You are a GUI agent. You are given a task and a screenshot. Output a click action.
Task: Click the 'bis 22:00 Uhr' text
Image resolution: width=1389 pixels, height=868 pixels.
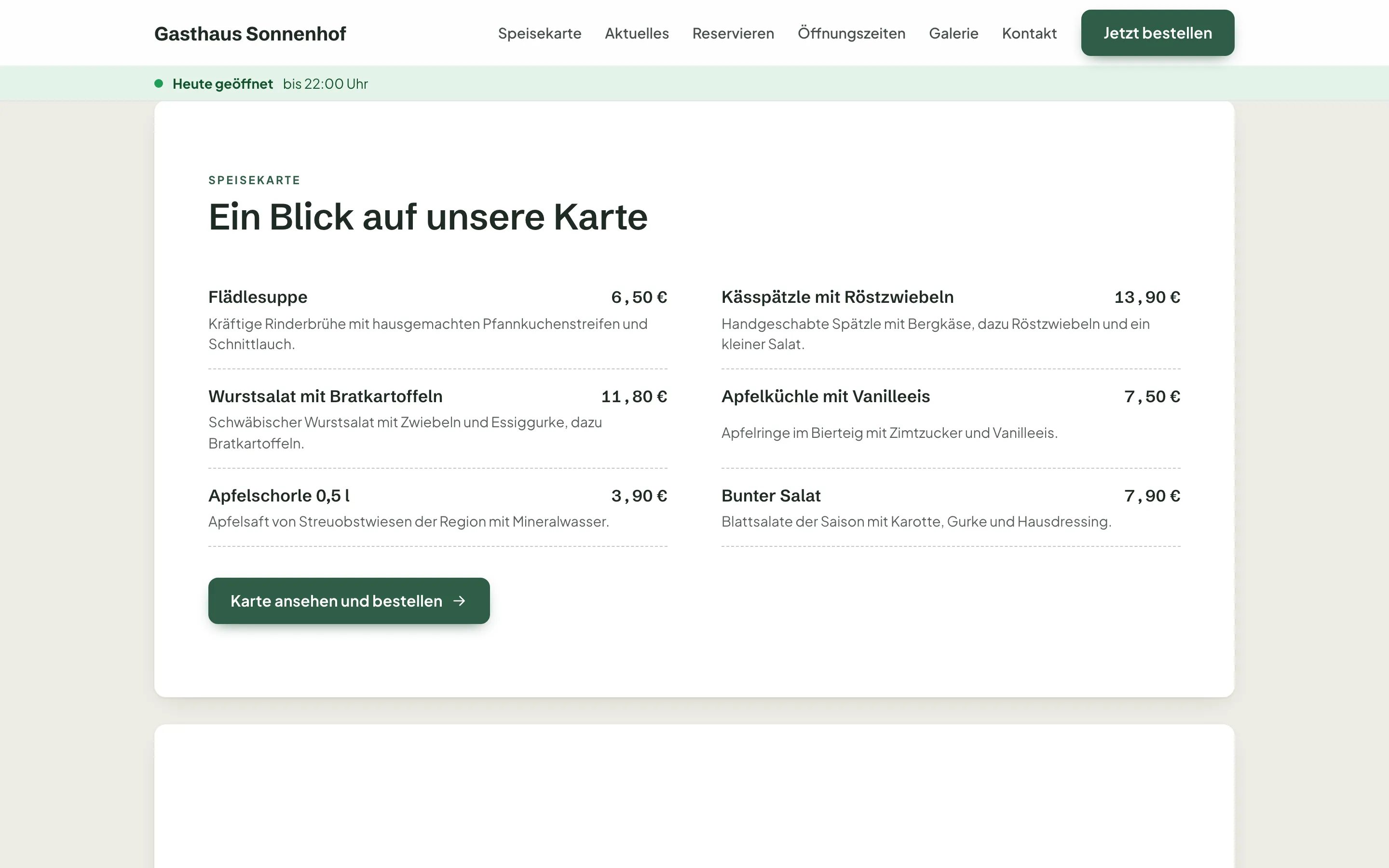click(x=326, y=84)
